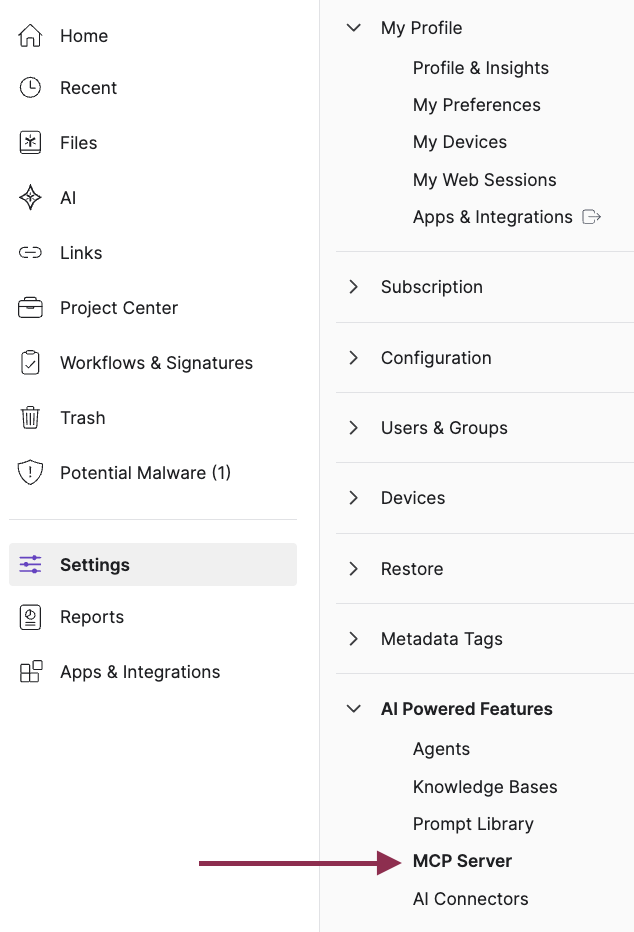Click the Settings sliders icon
The width and height of the screenshot is (634, 932).
coord(30,564)
